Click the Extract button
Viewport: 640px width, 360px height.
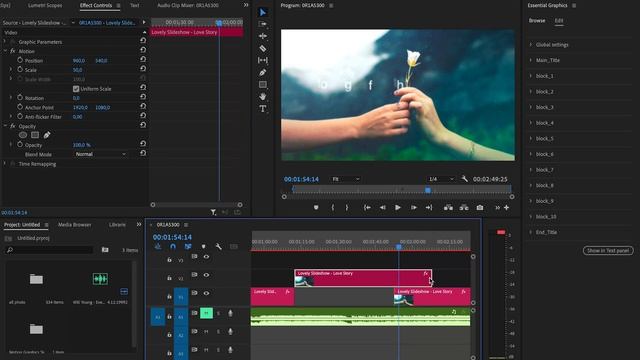[x=464, y=207]
